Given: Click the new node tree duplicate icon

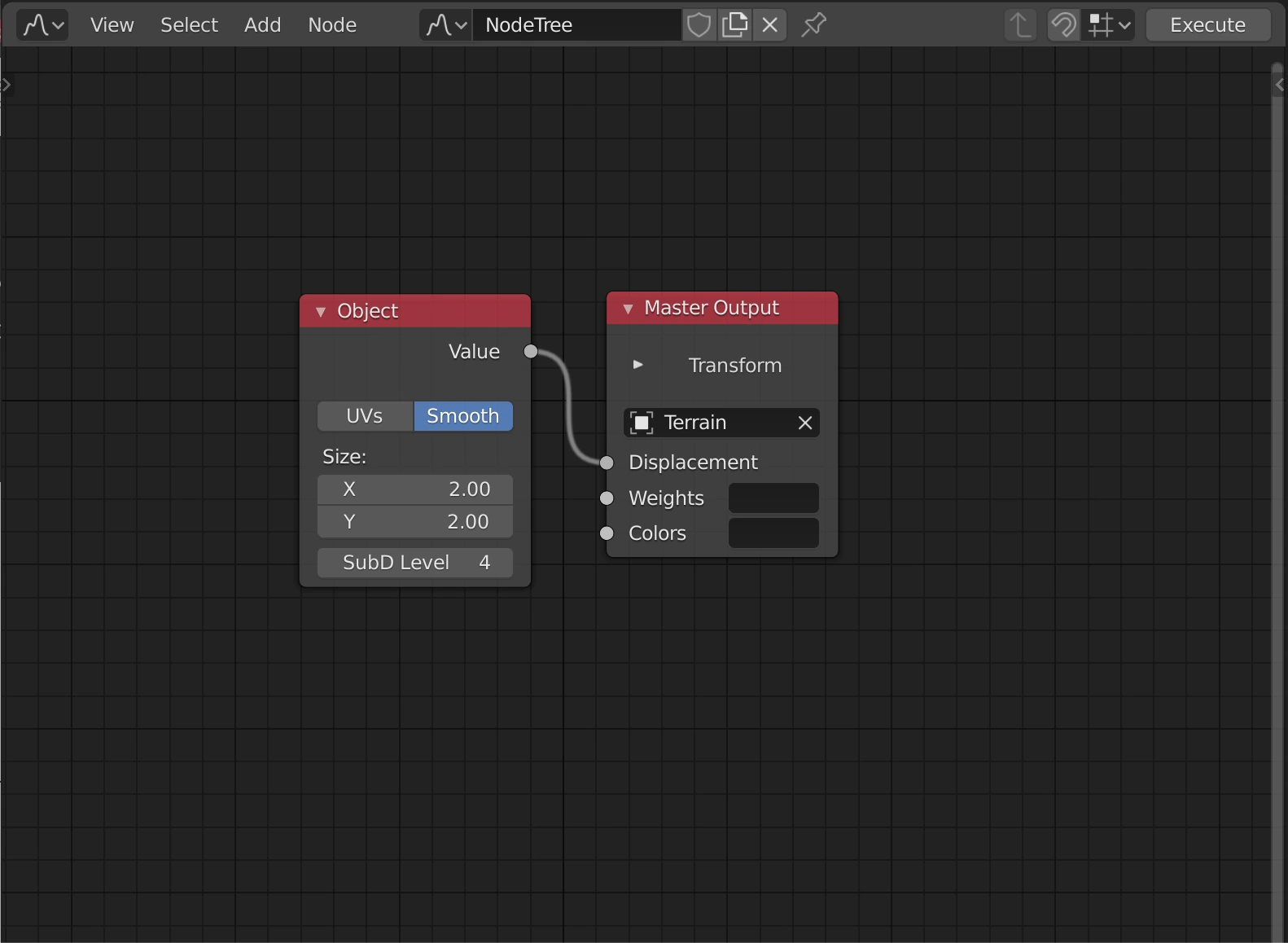Looking at the screenshot, I should pyautogui.click(x=735, y=25).
